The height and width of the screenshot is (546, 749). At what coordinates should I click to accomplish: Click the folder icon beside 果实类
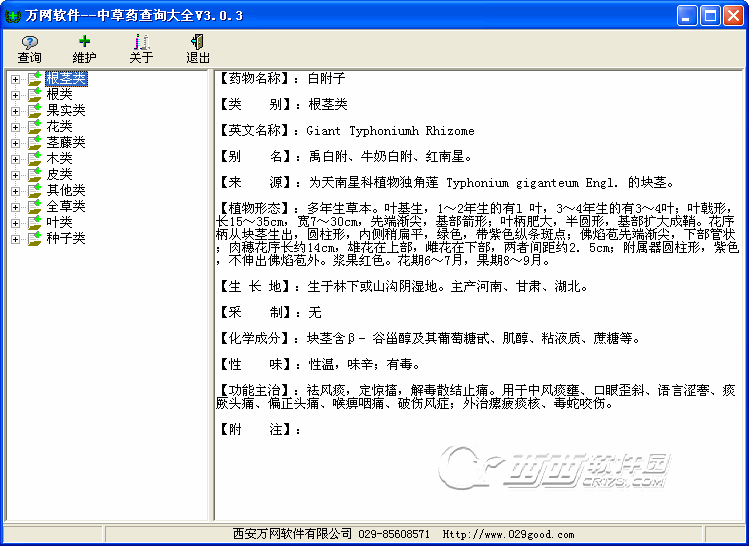point(34,111)
